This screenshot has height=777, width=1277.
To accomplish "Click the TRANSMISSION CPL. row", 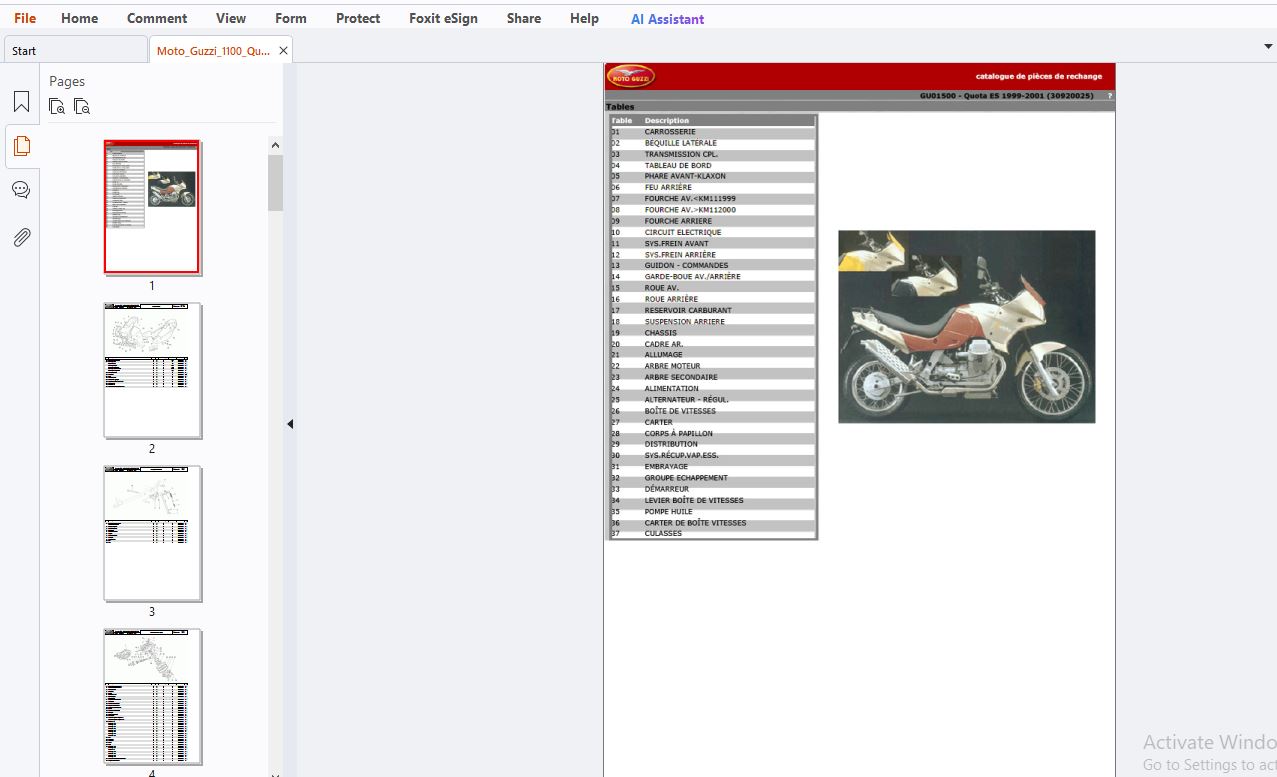I will click(x=713, y=154).
